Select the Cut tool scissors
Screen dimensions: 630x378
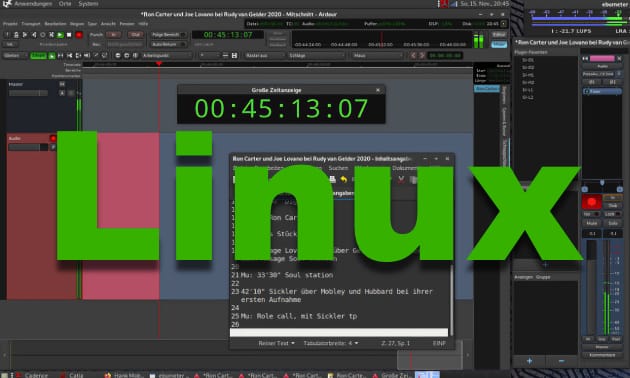(x=69, y=55)
